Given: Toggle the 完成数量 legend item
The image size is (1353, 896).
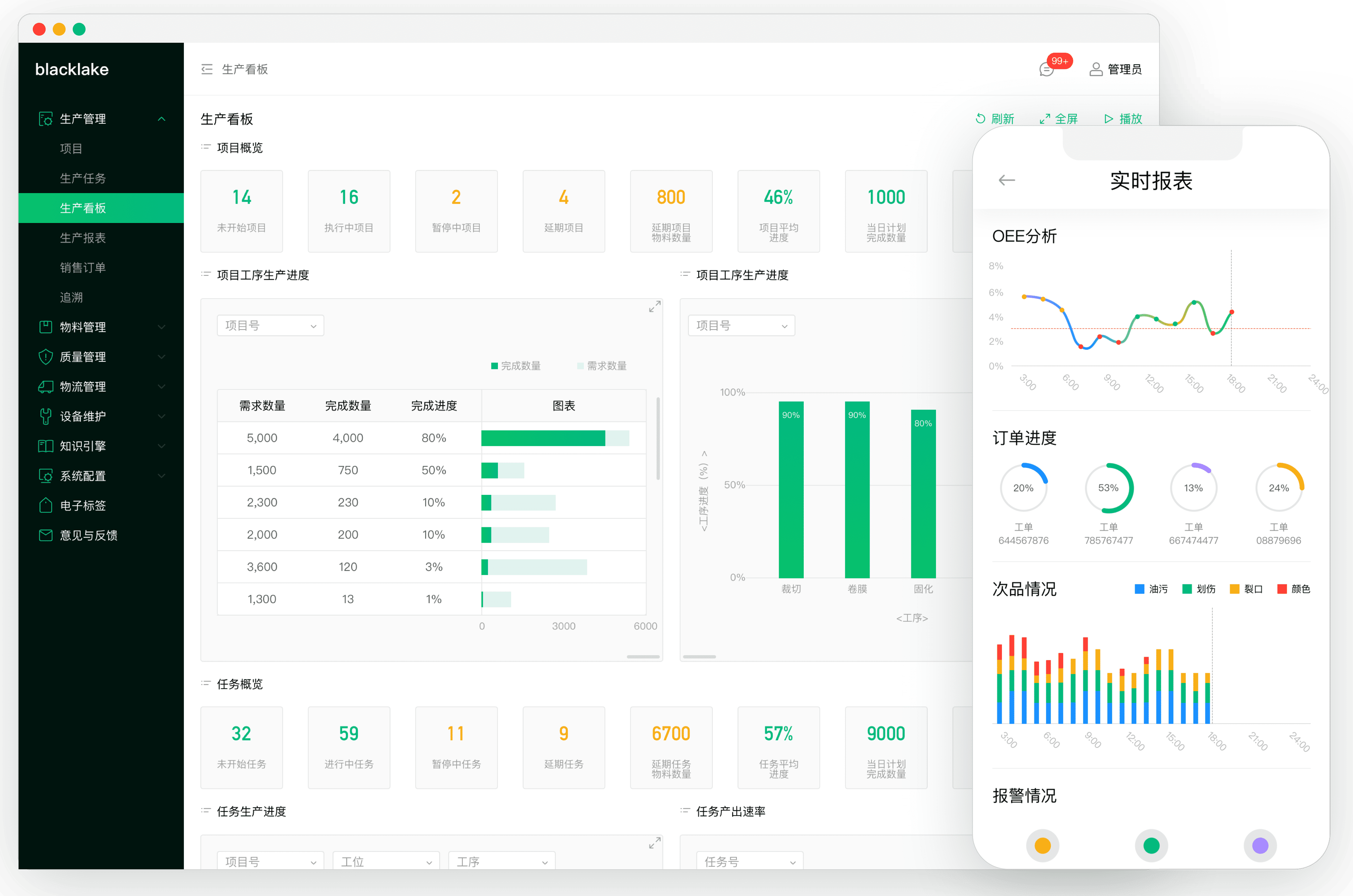Looking at the screenshot, I should click(x=516, y=366).
